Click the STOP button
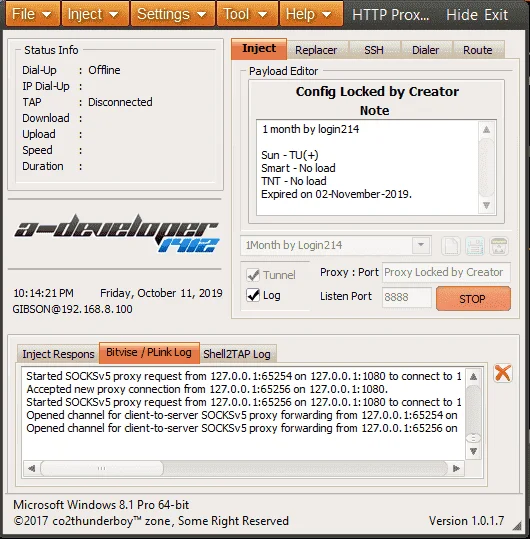Screen dimensions: 530x539 pyautogui.click(x=473, y=299)
